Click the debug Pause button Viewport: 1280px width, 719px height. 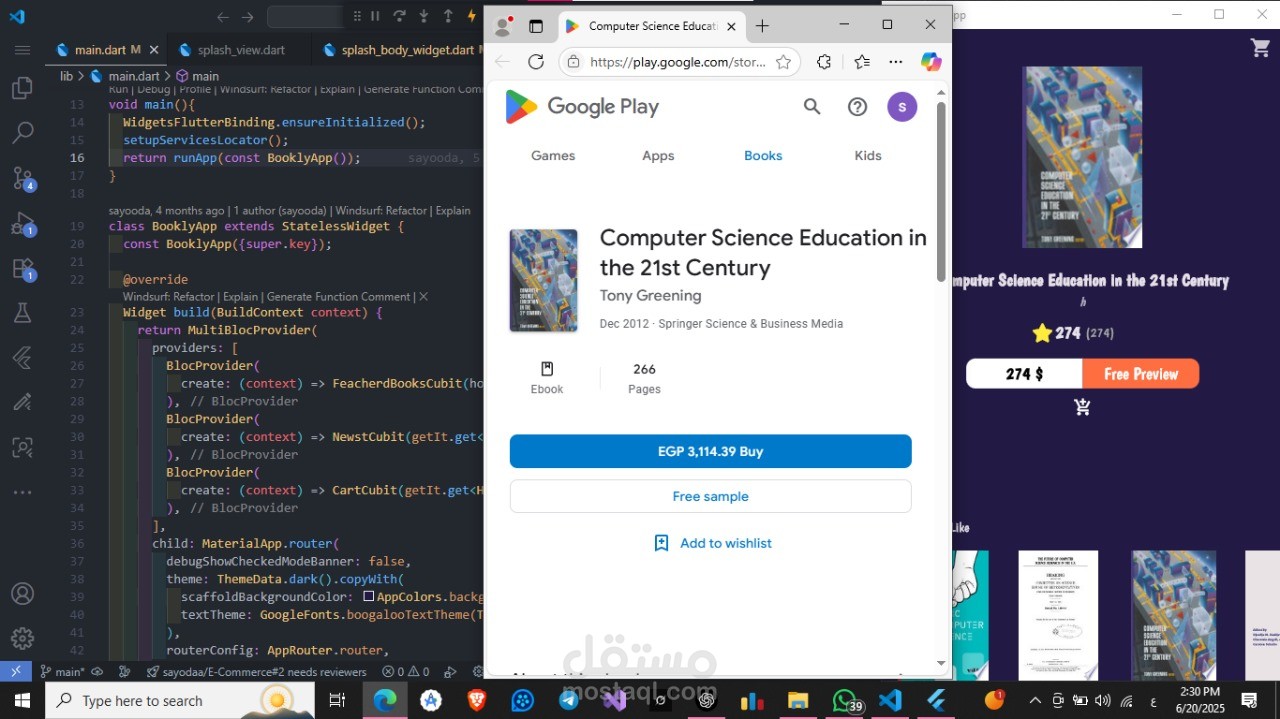click(376, 16)
